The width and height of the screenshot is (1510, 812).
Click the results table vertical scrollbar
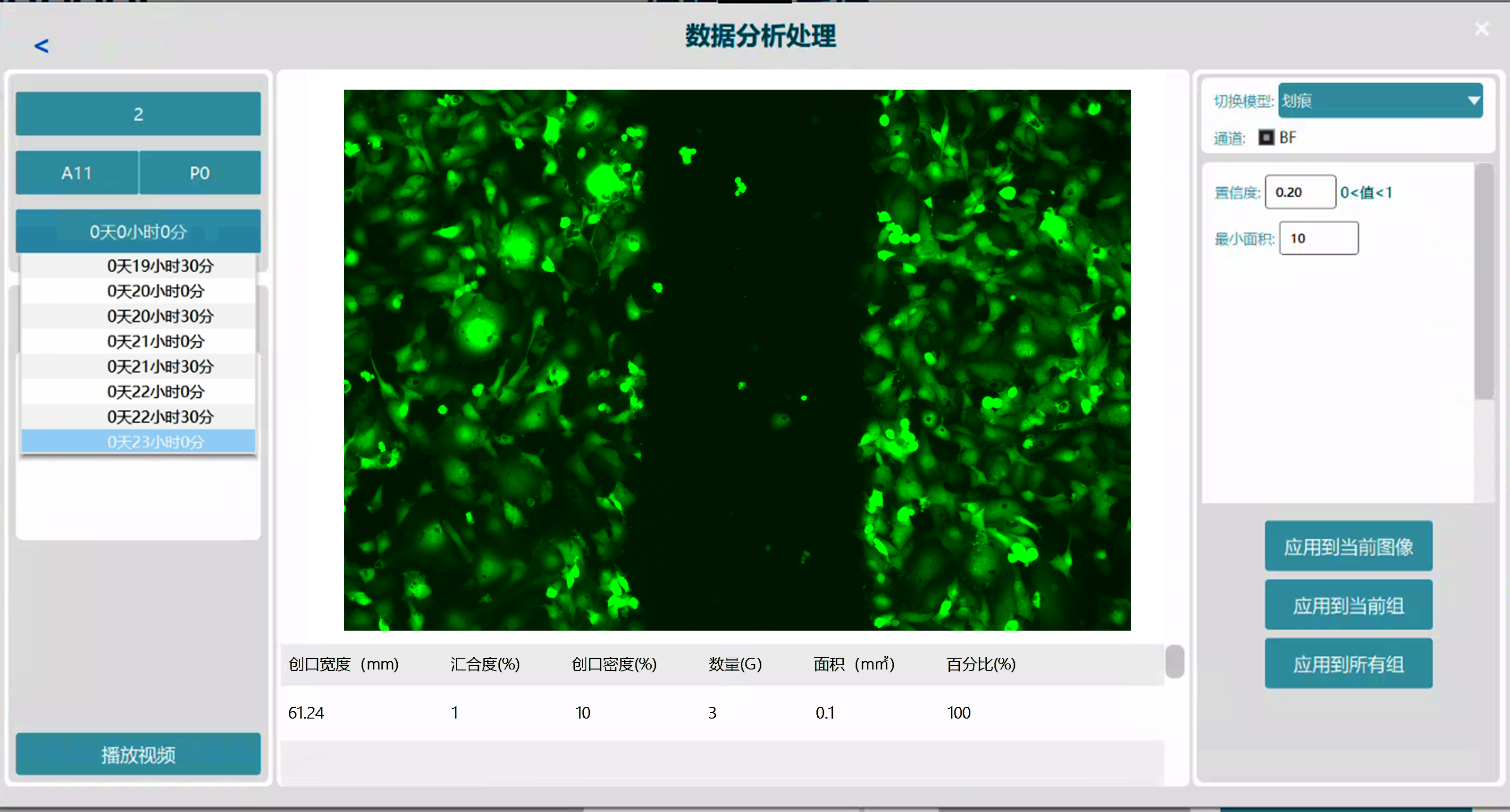click(1174, 661)
